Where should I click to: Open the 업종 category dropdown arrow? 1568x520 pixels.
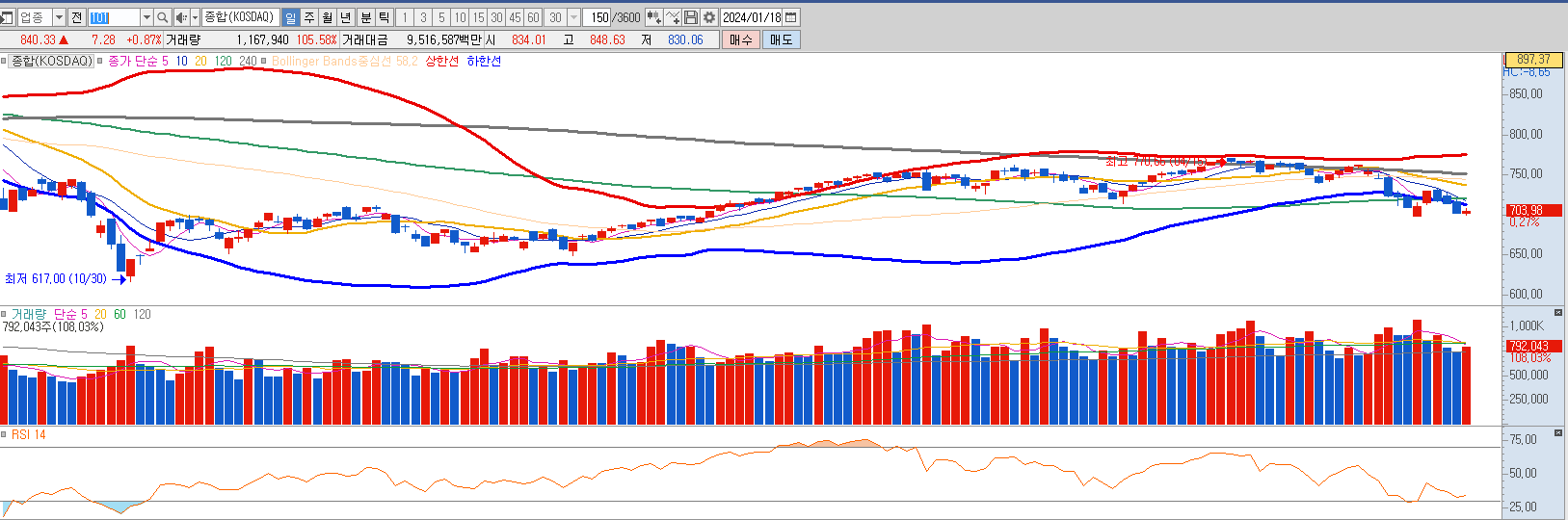[x=59, y=17]
